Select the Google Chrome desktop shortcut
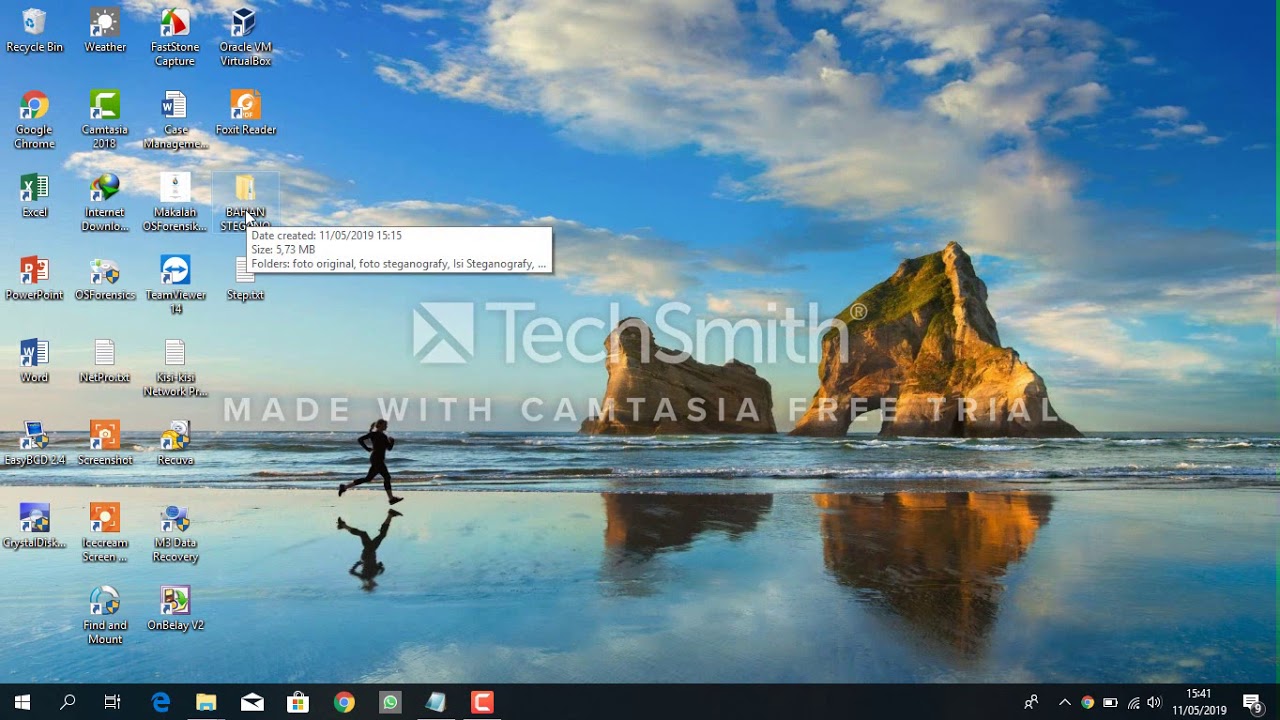Screen dimensions: 1280x720 (x=34, y=120)
